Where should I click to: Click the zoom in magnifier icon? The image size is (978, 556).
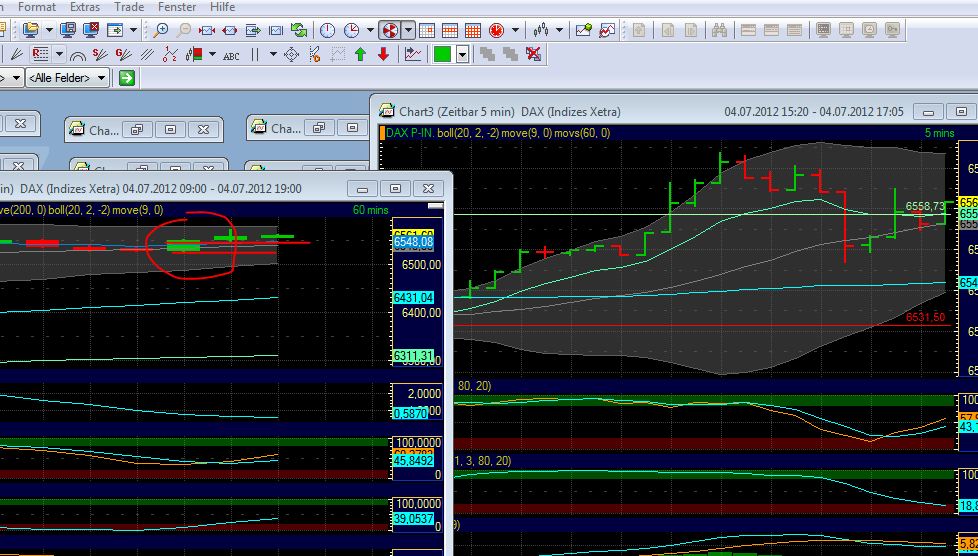pyautogui.click(x=161, y=30)
